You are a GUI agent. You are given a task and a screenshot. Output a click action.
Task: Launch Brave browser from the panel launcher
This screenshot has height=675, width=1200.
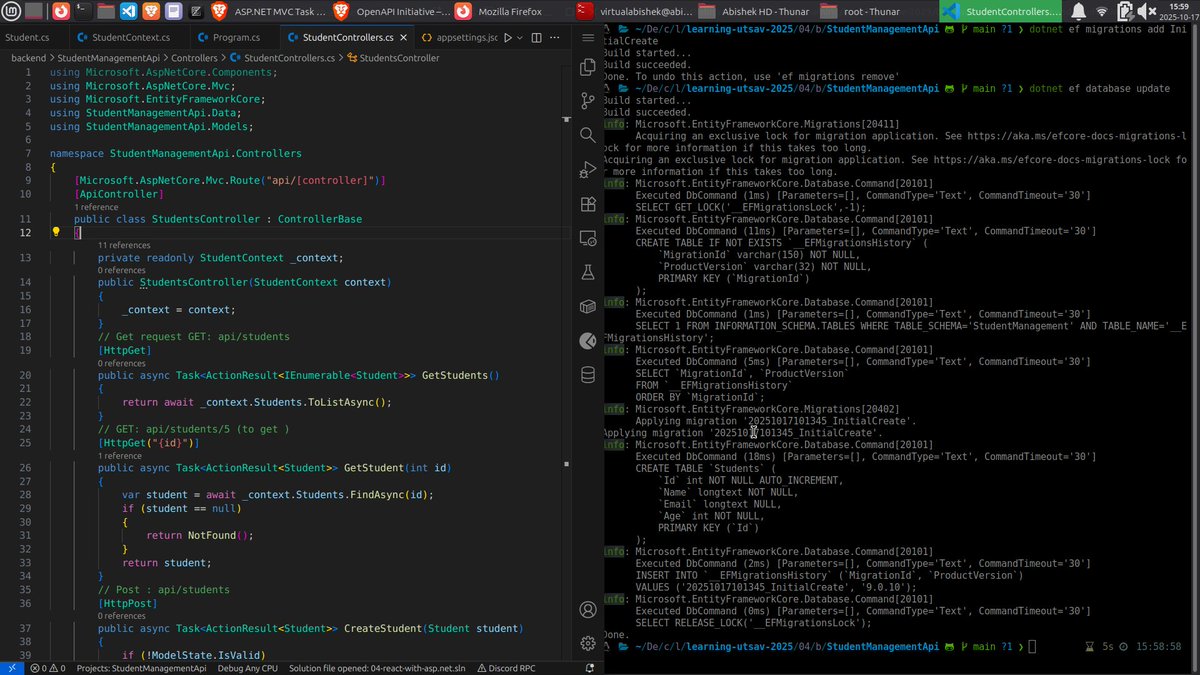coord(151,12)
